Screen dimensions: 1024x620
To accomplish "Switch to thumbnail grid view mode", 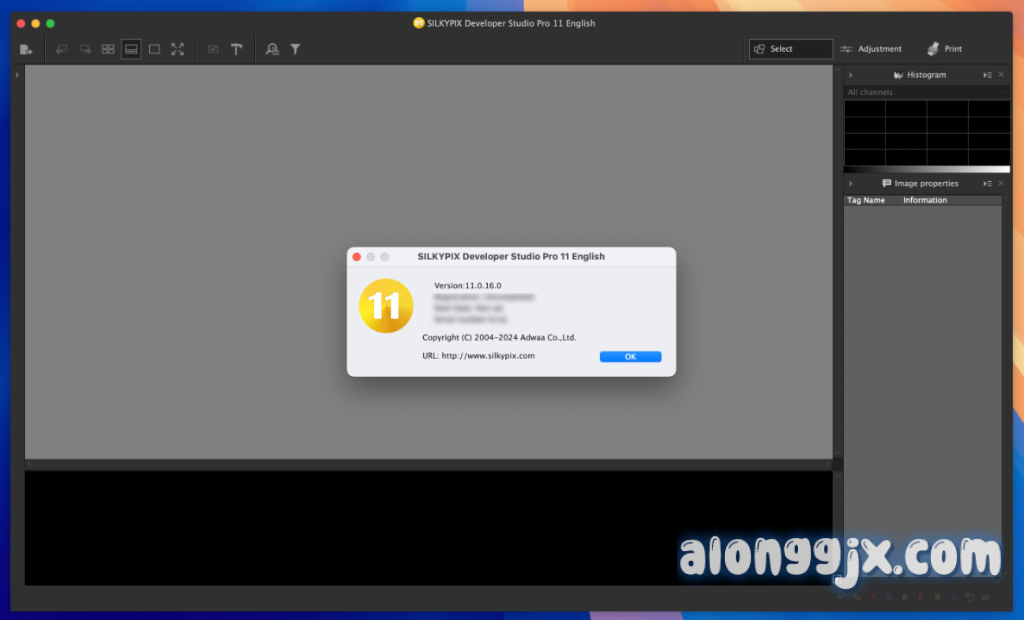I will pos(108,49).
